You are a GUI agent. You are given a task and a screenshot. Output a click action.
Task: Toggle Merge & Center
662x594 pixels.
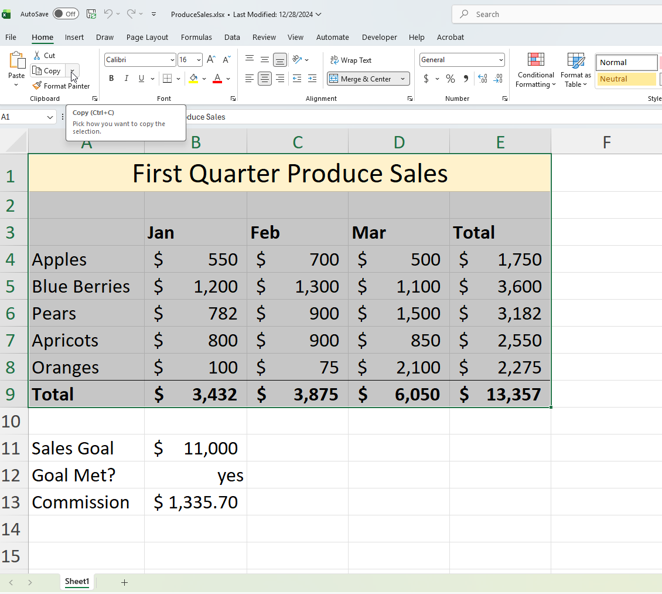coord(363,79)
